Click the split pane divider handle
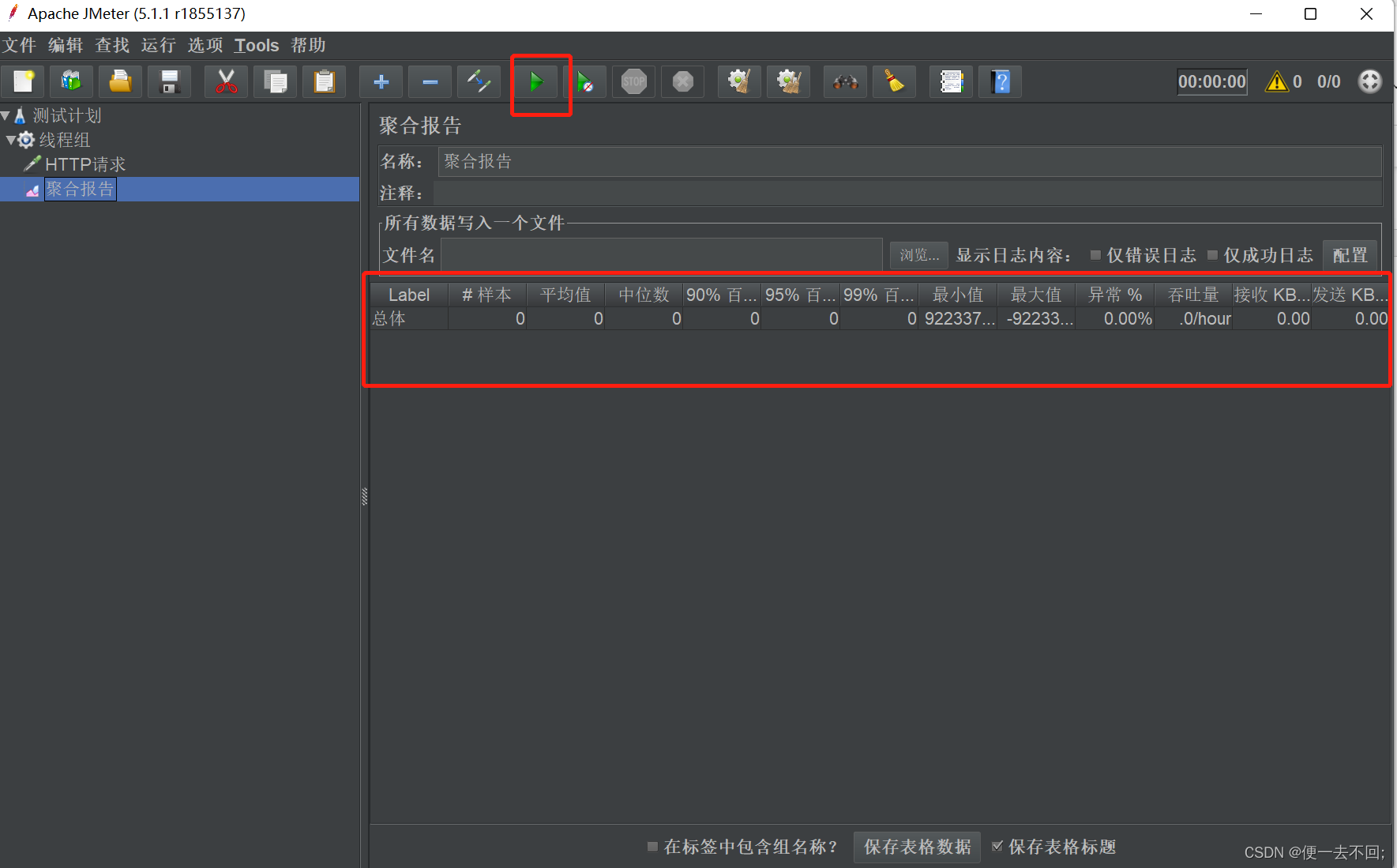Viewport: 1397px width, 868px height. coord(364,496)
